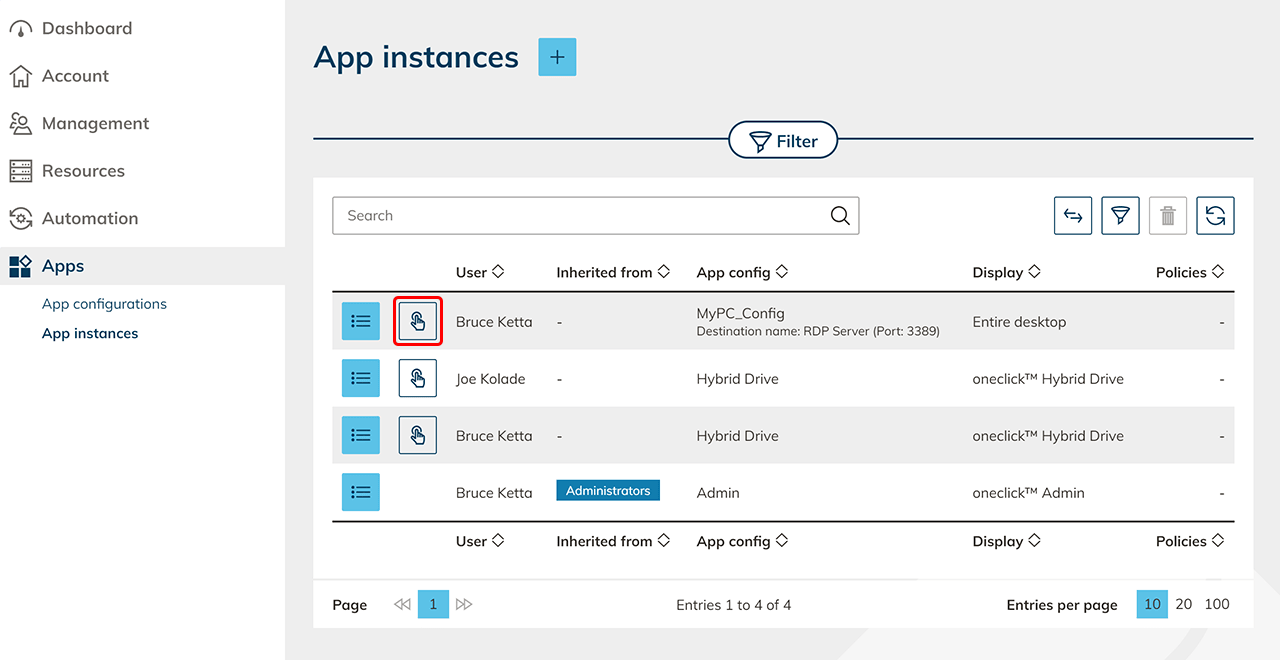Click into the Search input field
This screenshot has height=660, width=1280.
pos(580,216)
